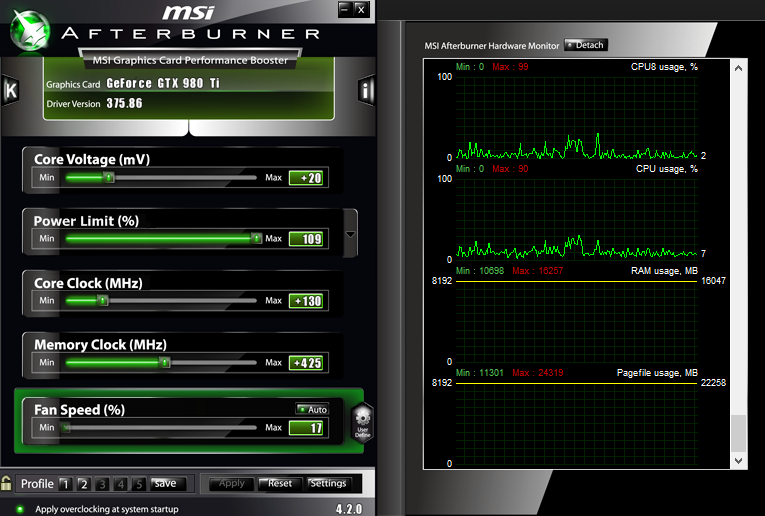Click the Power Limit 109 value field
This screenshot has height=516, width=765.
306,239
